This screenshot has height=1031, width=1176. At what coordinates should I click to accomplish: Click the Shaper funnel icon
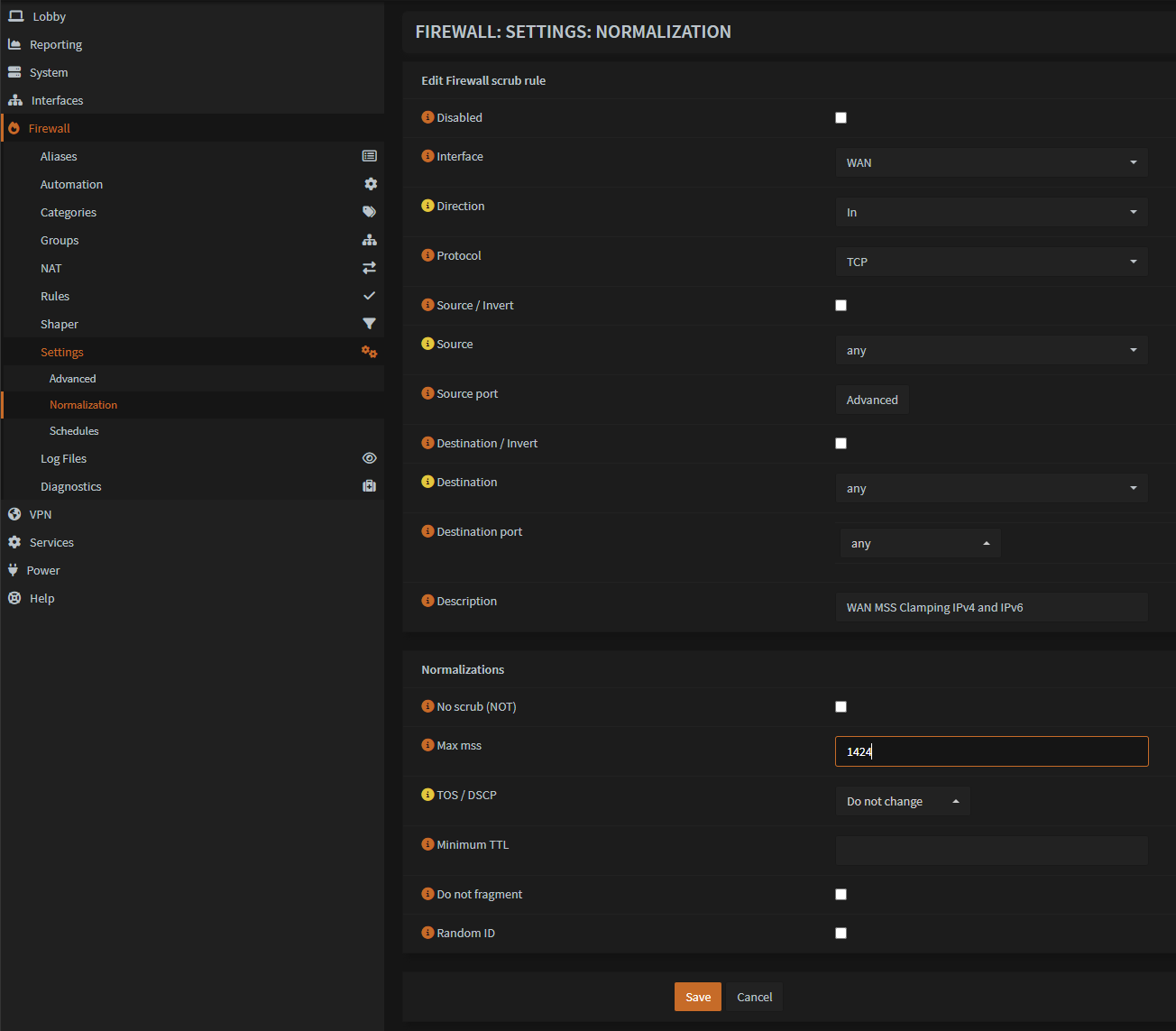pyautogui.click(x=369, y=324)
